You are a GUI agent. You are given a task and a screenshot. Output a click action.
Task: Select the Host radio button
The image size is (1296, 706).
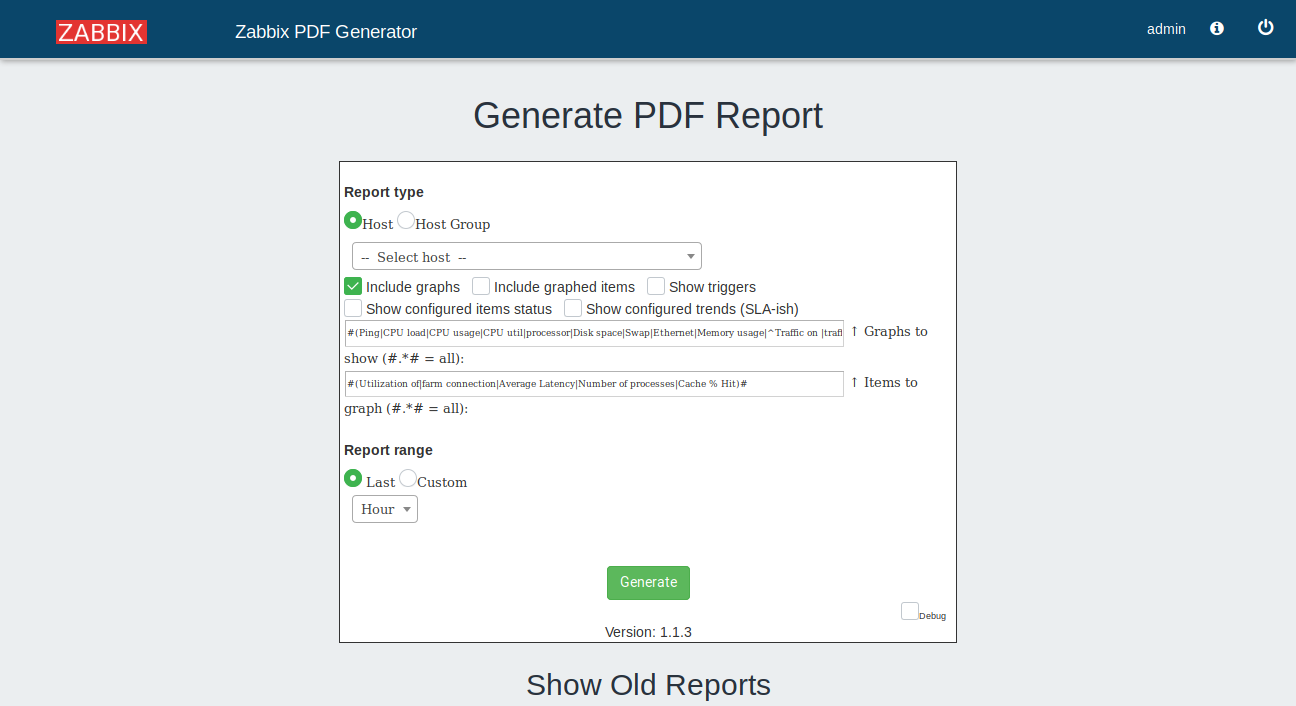point(353,221)
